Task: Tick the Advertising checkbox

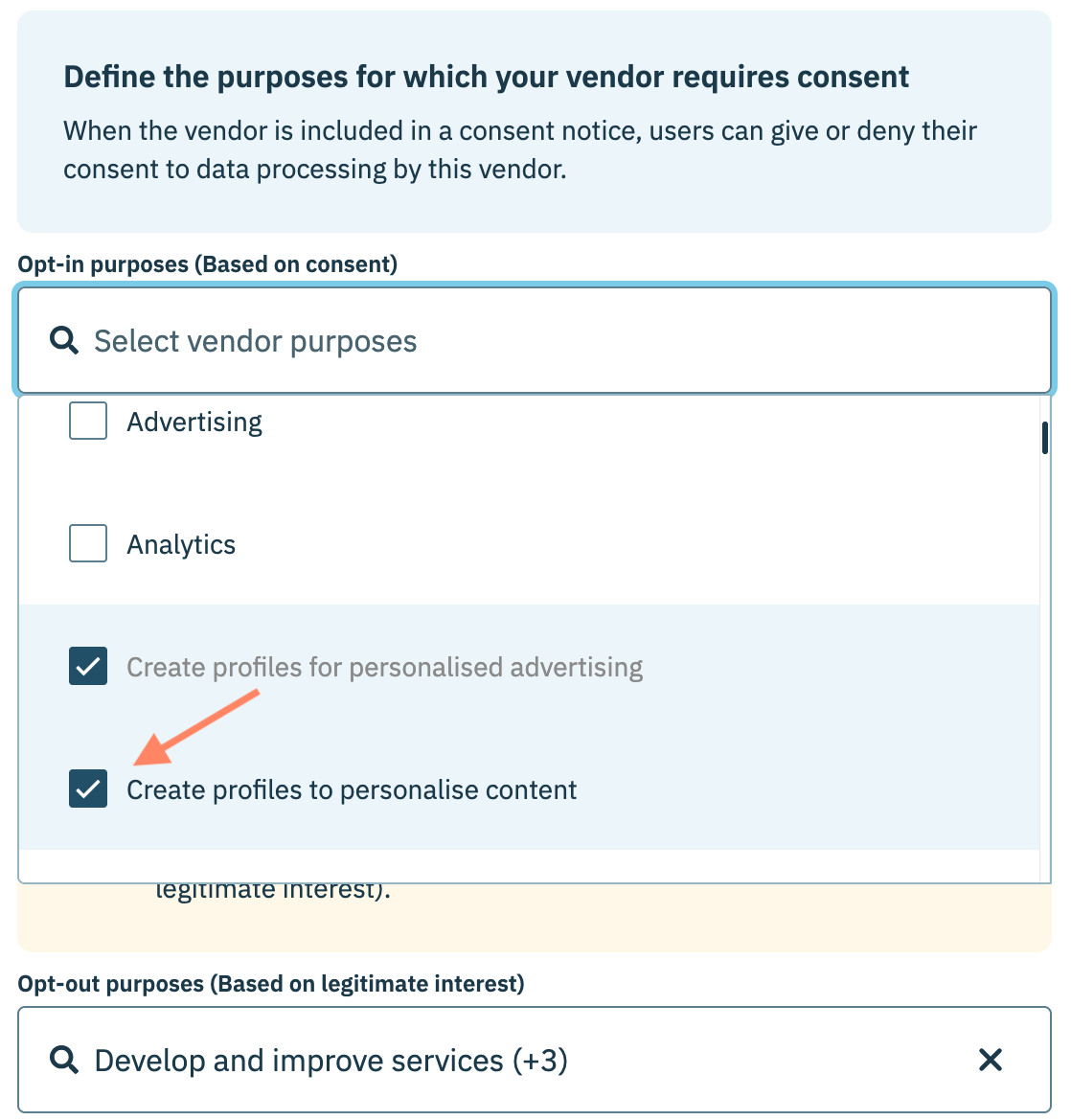Action: [88, 422]
